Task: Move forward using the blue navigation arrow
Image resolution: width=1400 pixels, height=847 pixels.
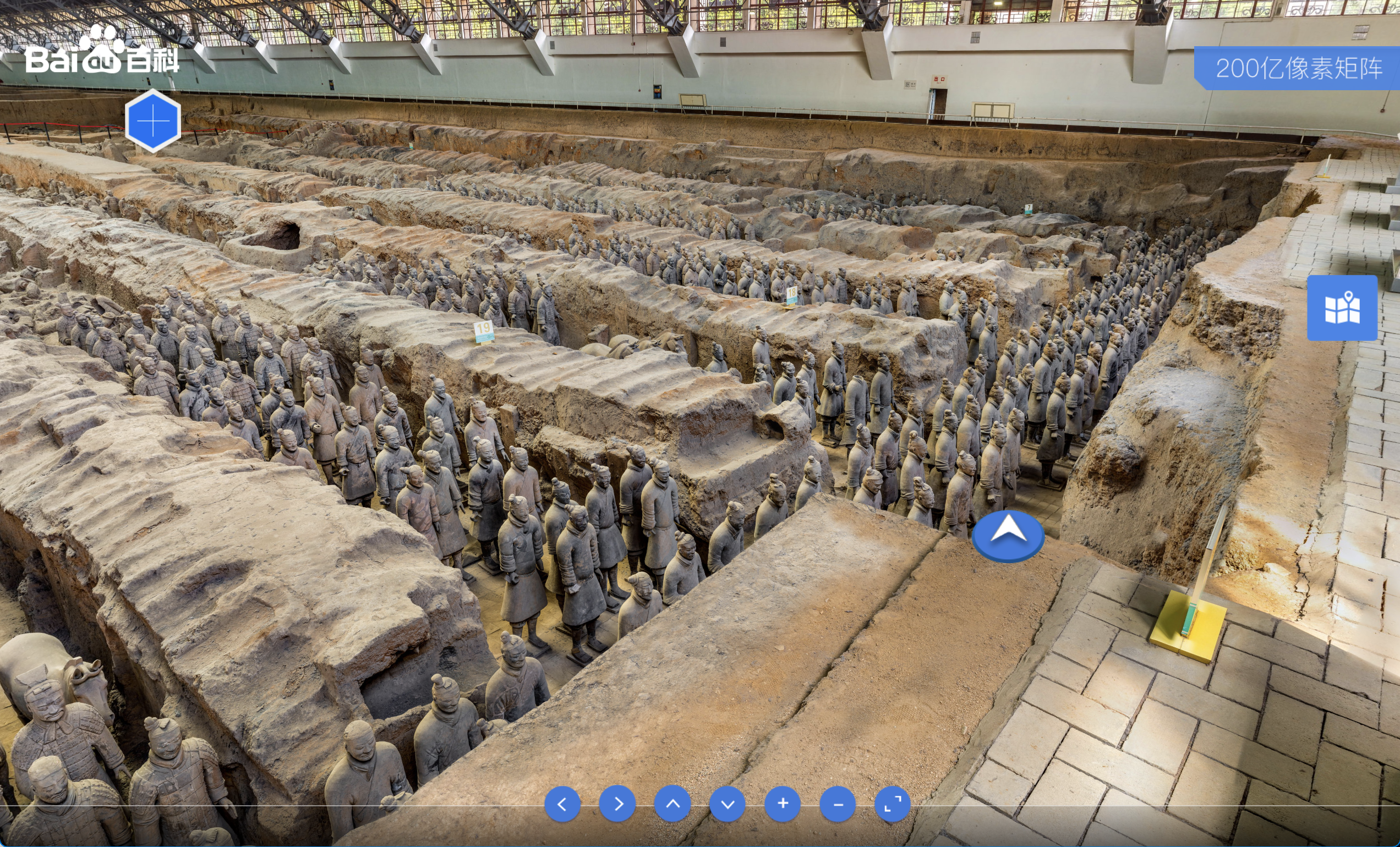Action: [x=1008, y=535]
